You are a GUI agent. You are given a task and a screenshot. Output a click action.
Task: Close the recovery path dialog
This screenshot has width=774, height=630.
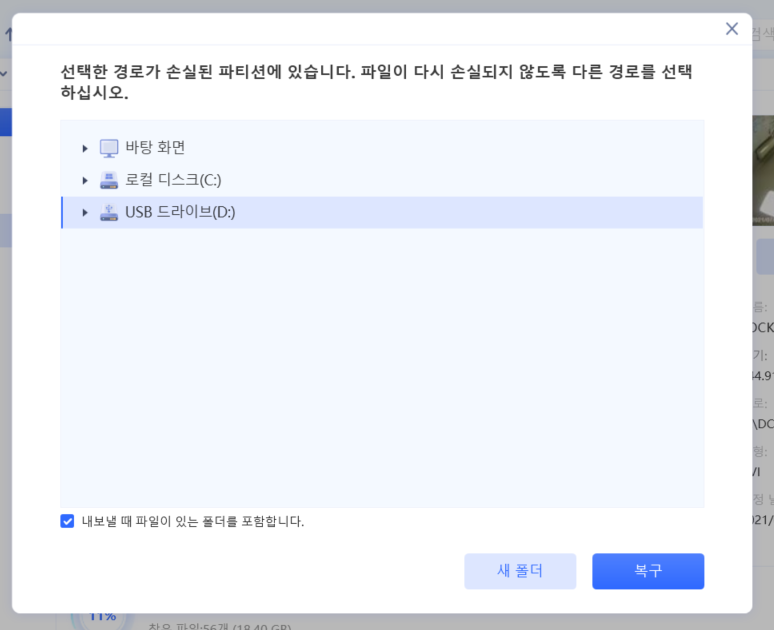[x=732, y=29]
